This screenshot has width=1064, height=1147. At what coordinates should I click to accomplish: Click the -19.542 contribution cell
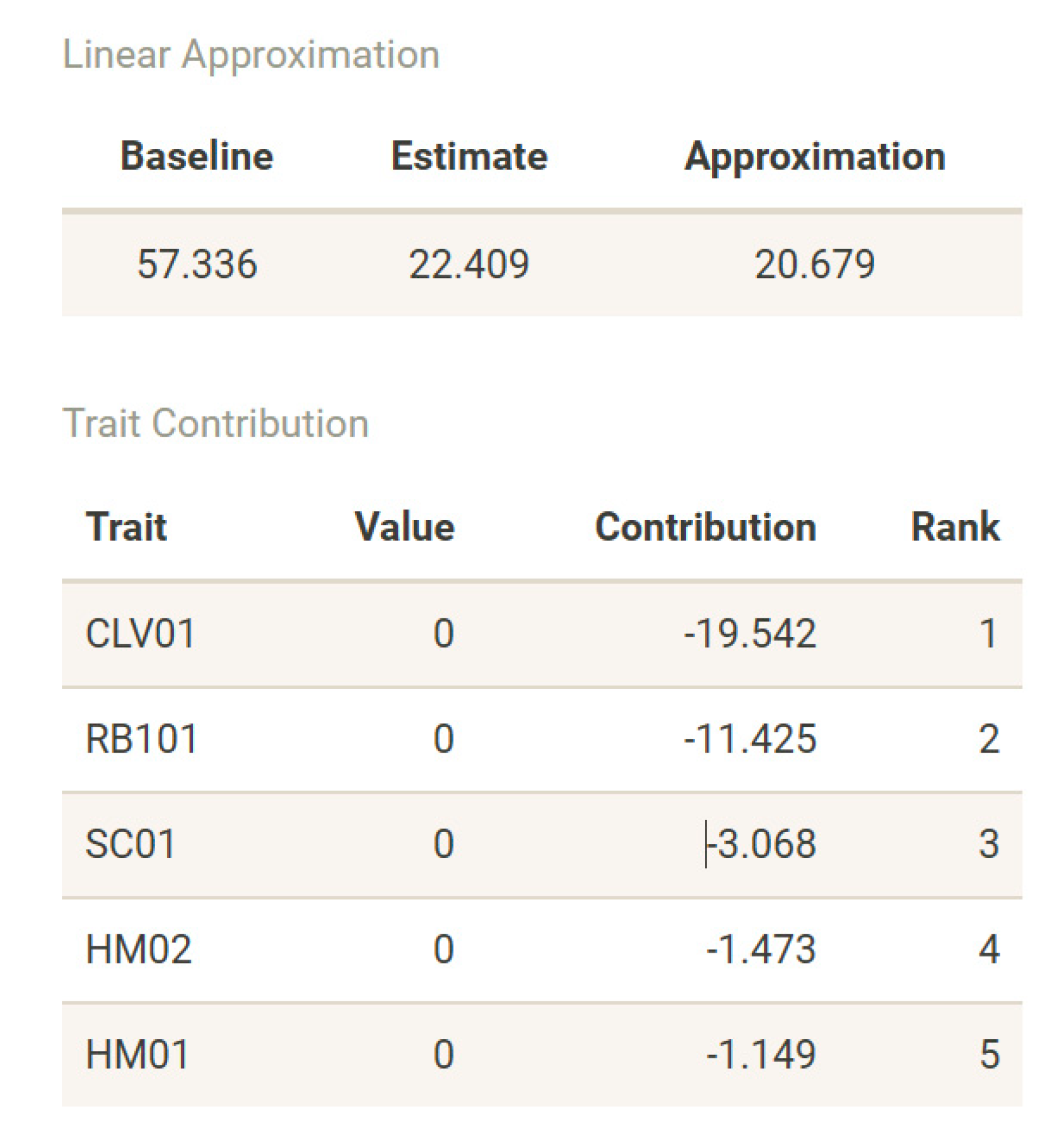click(x=750, y=633)
